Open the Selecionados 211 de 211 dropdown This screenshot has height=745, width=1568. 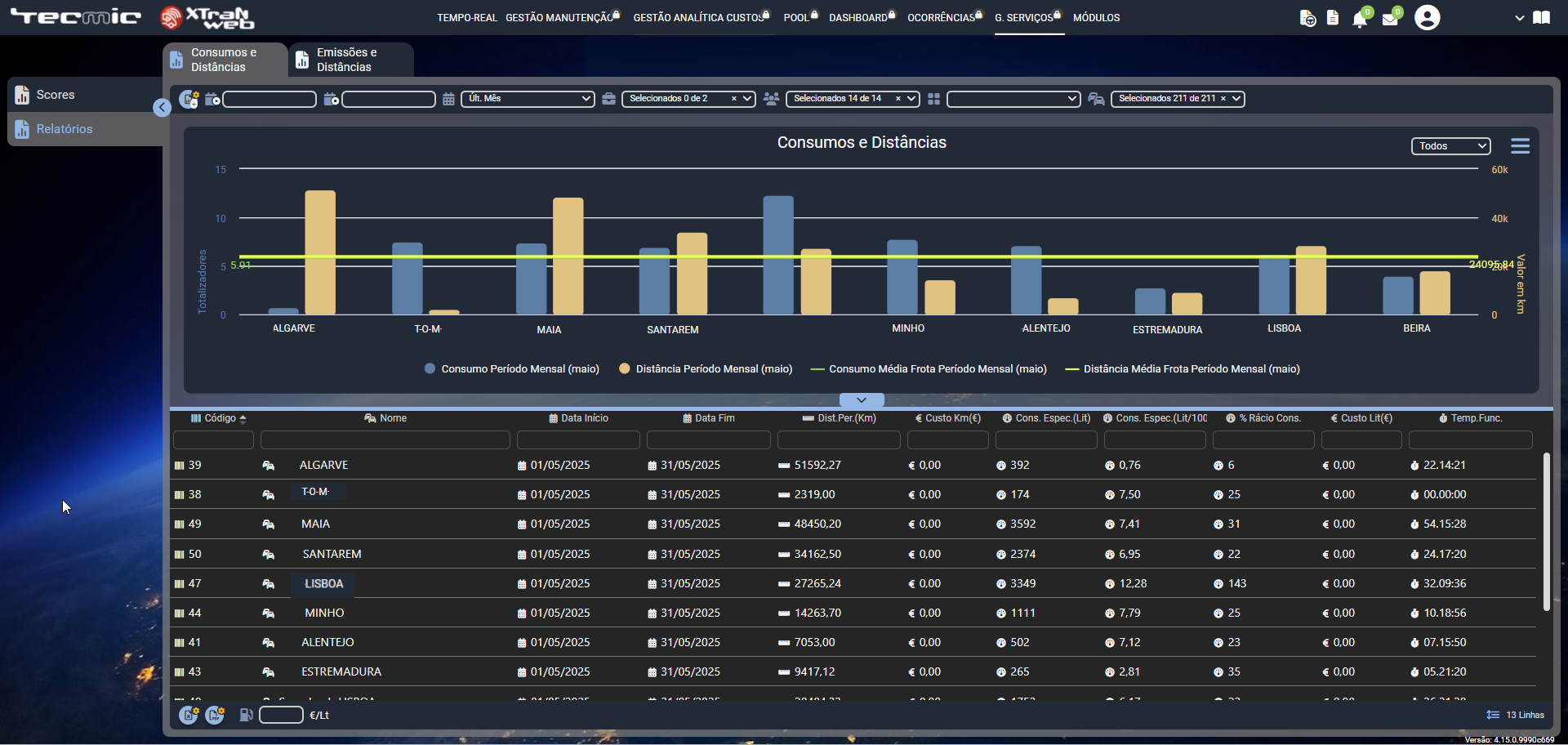1178,99
